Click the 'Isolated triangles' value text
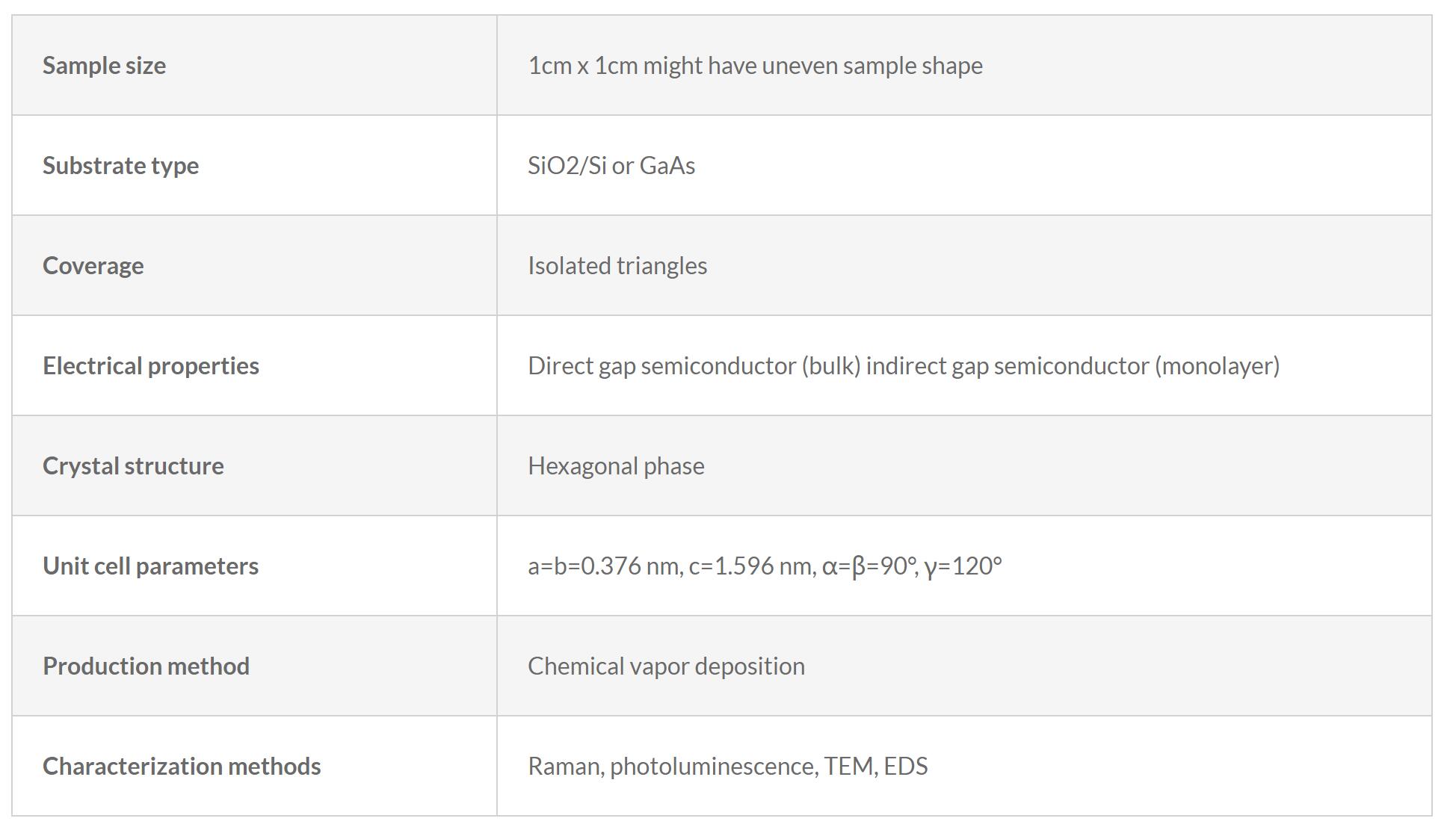The image size is (1456, 839). point(617,266)
